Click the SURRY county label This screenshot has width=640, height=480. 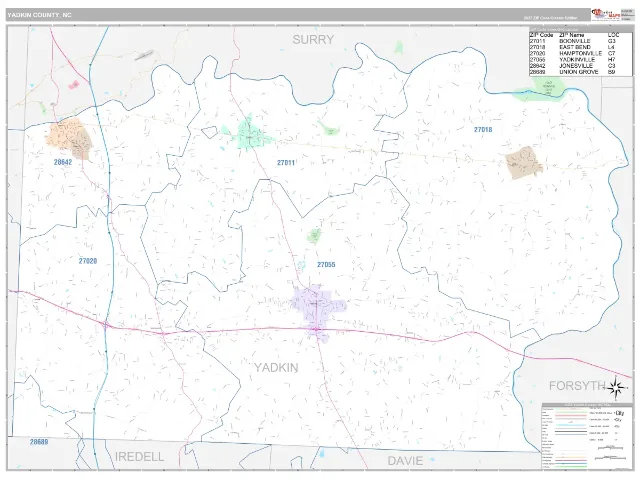click(313, 40)
